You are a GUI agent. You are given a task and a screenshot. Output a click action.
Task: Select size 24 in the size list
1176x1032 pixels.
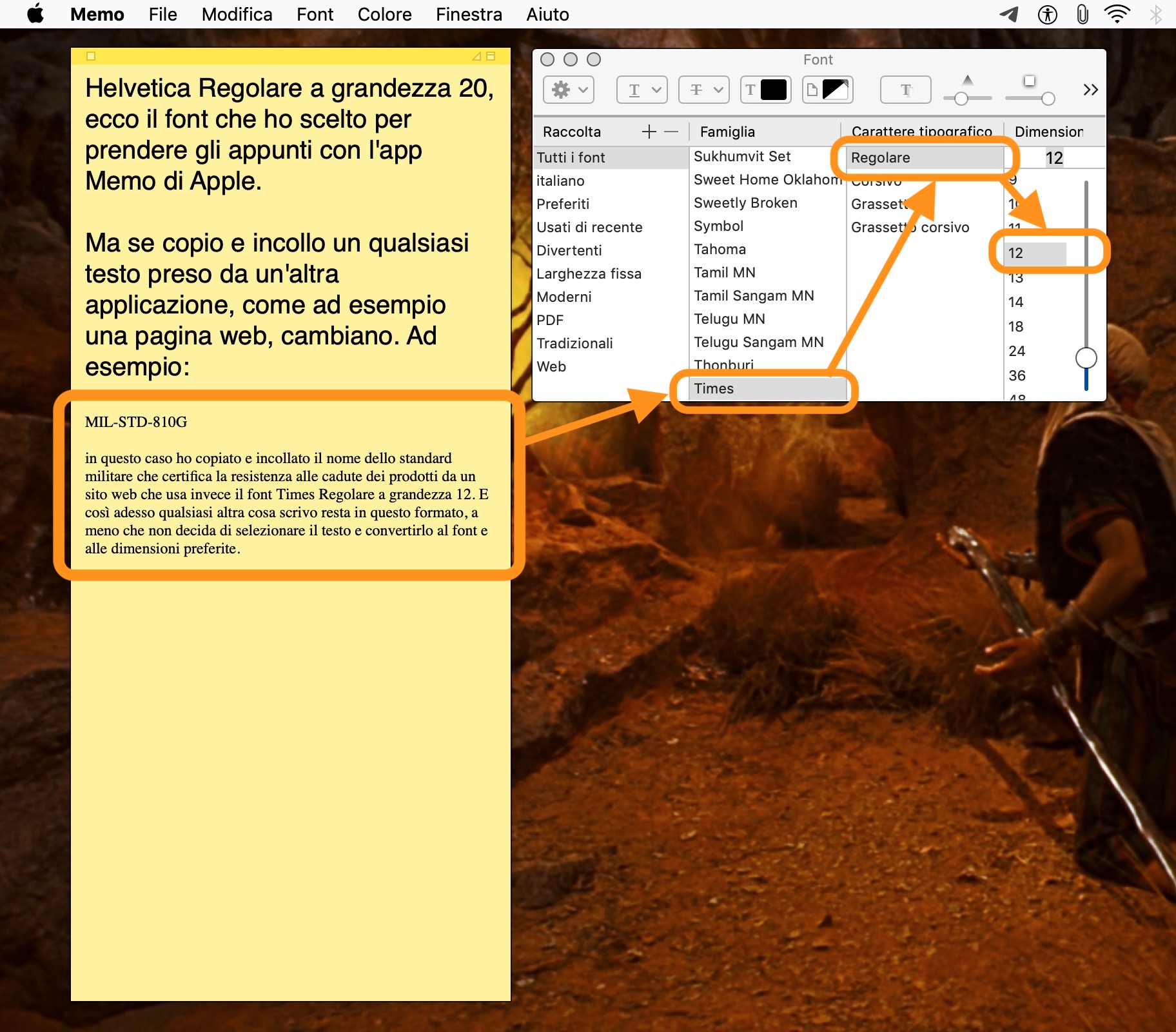pos(1035,351)
